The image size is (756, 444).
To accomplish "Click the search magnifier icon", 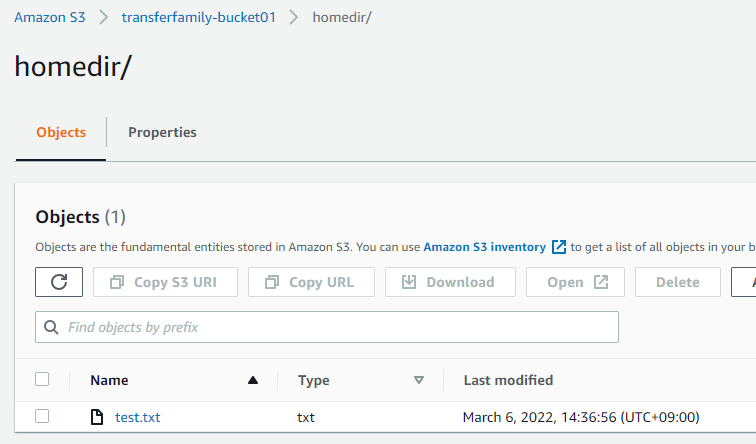I will [x=52, y=327].
